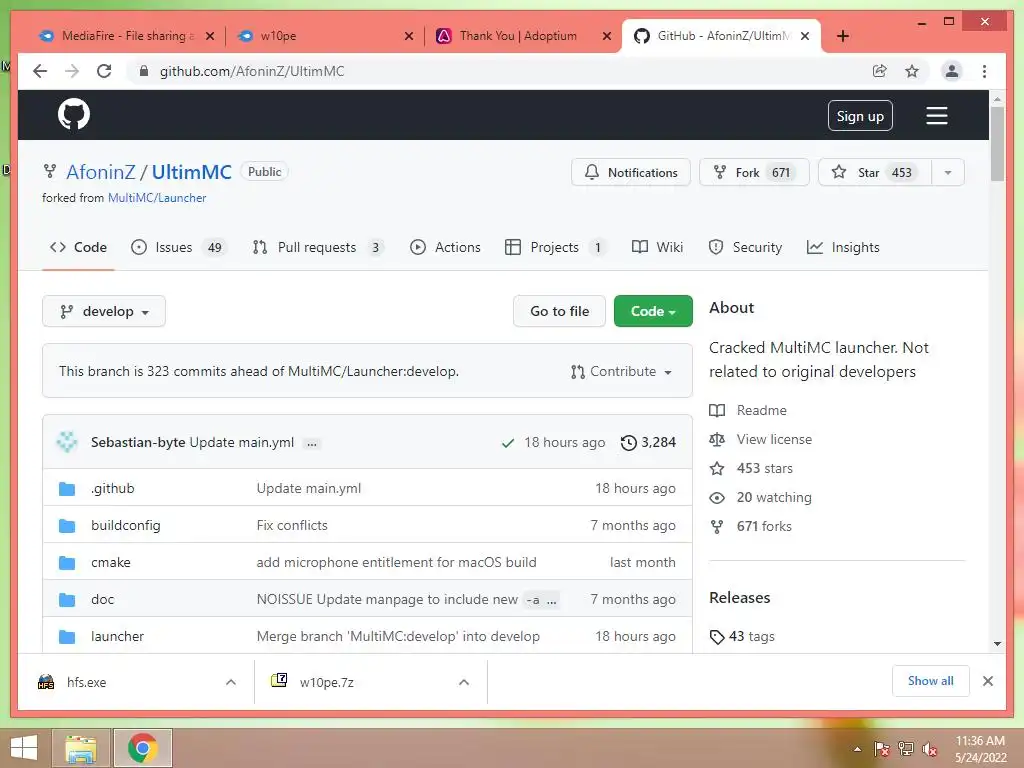
Task: Open the 671 forks link
Action: tap(750, 526)
